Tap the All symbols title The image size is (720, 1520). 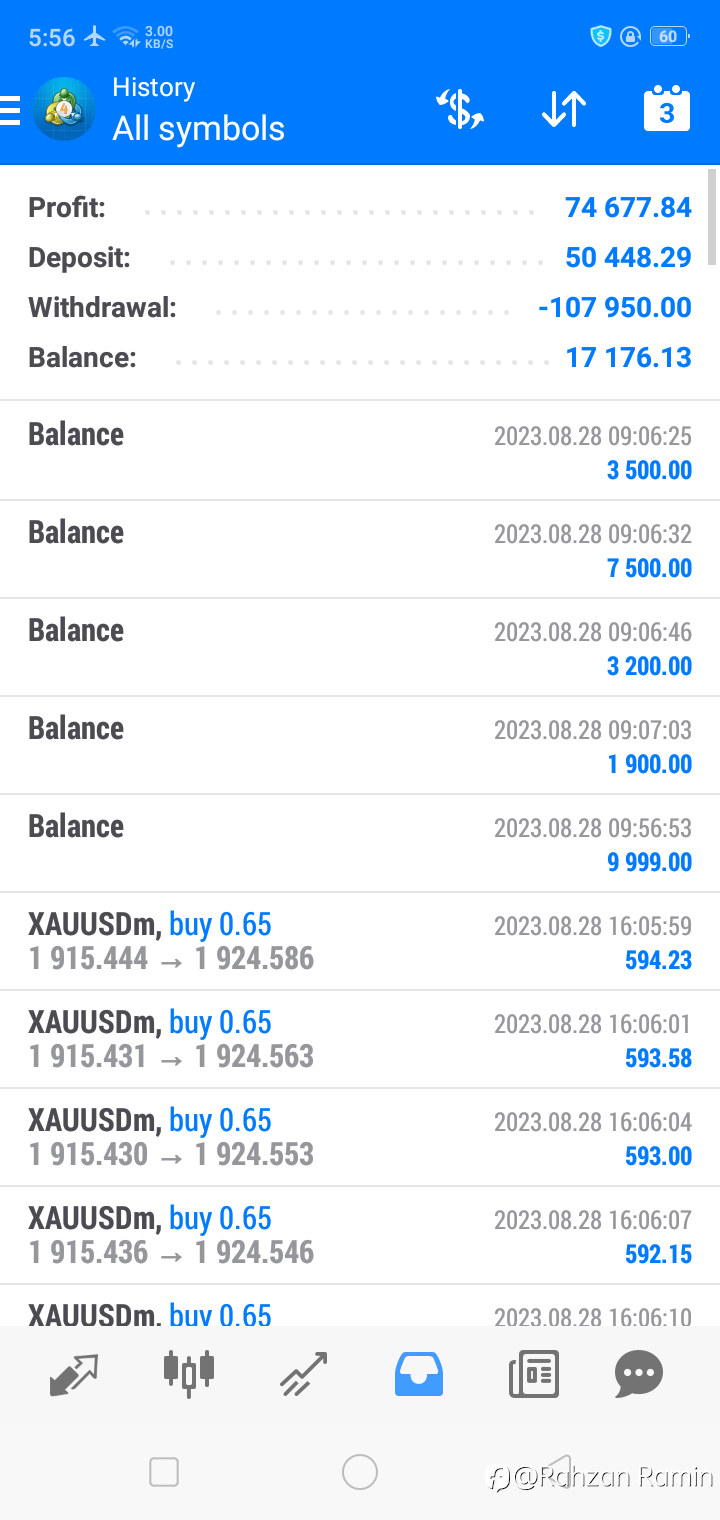click(198, 129)
